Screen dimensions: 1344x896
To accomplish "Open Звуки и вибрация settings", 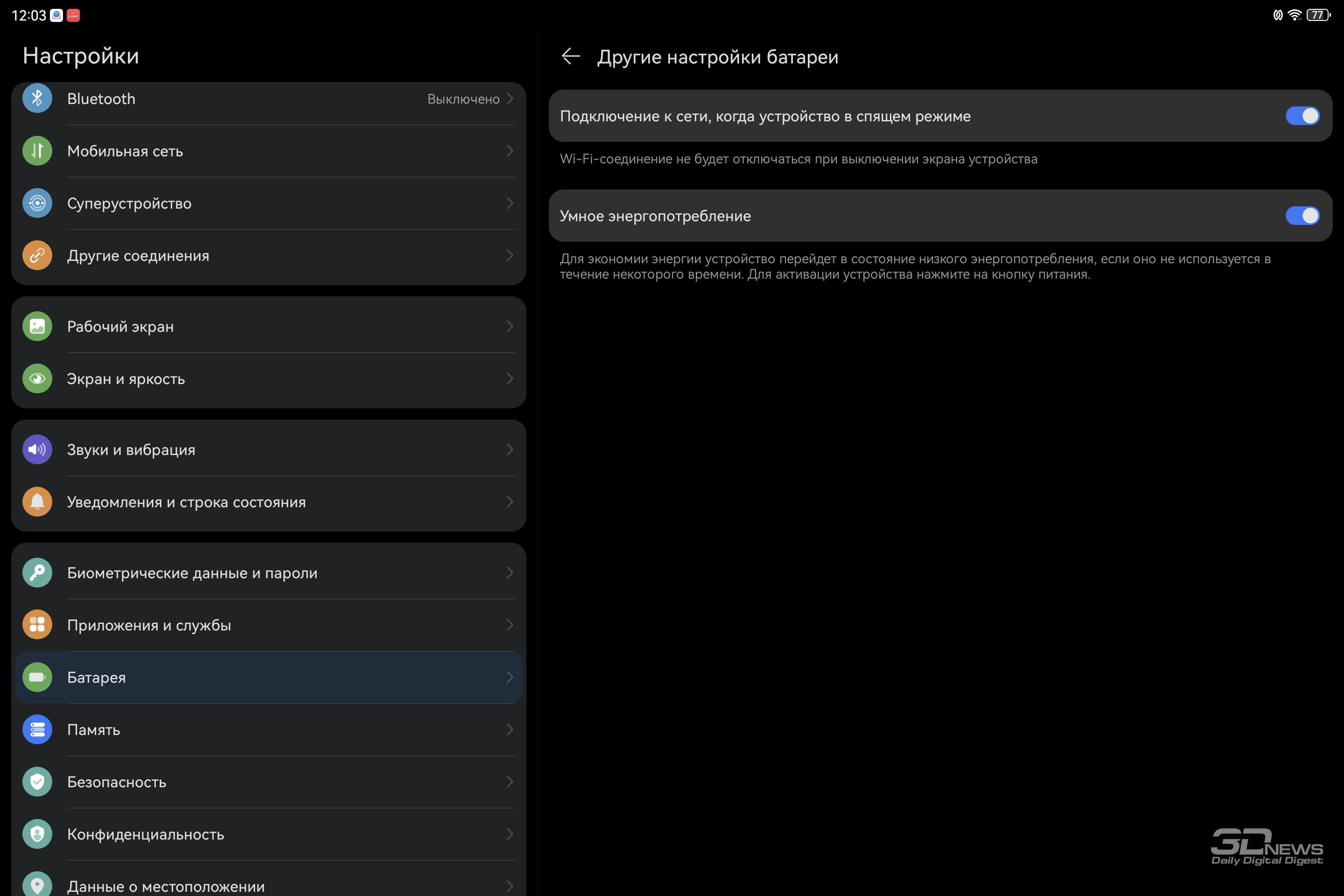I will [x=269, y=449].
